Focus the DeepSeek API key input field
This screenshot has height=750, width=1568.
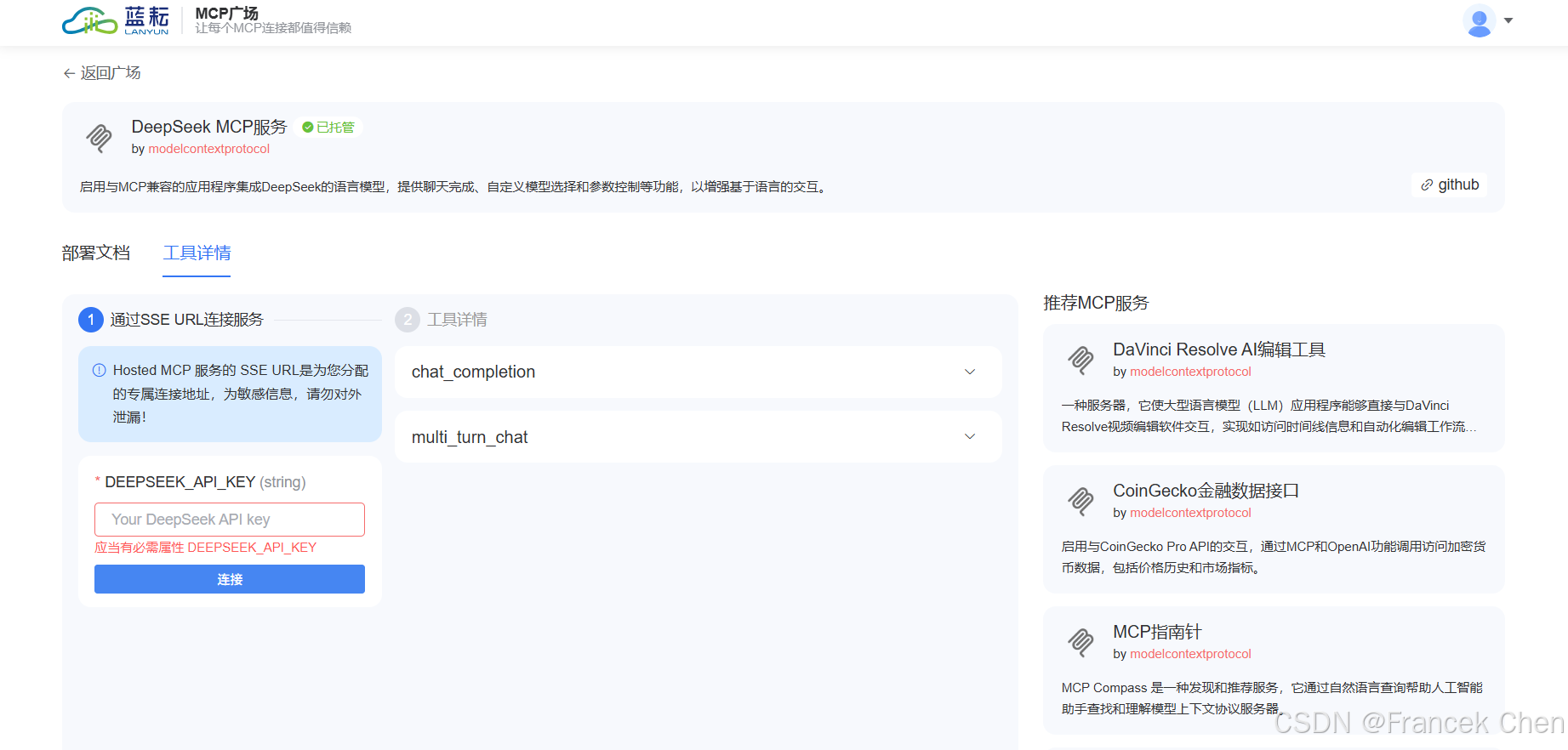click(x=230, y=520)
